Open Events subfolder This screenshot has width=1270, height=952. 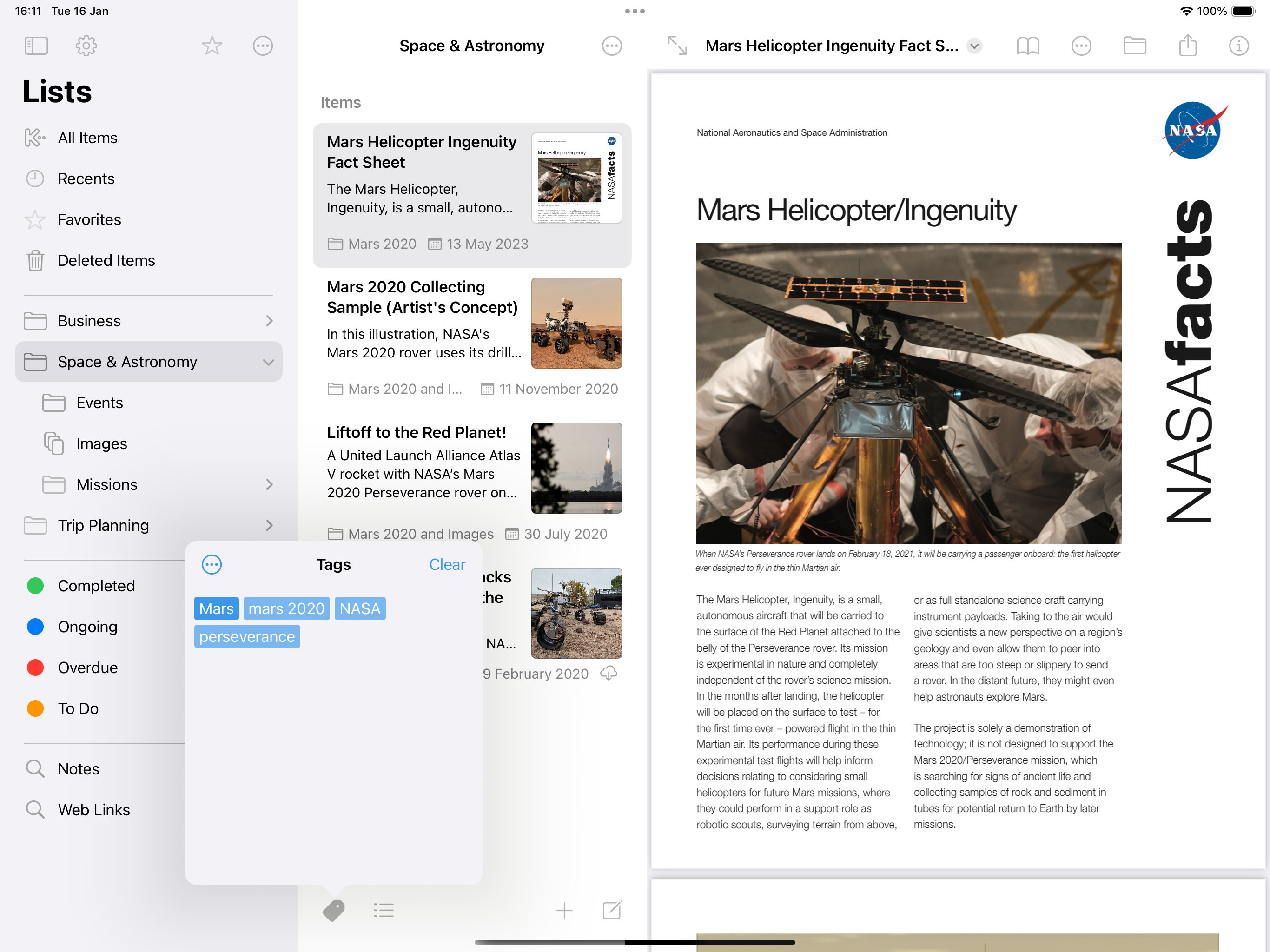[149, 403]
